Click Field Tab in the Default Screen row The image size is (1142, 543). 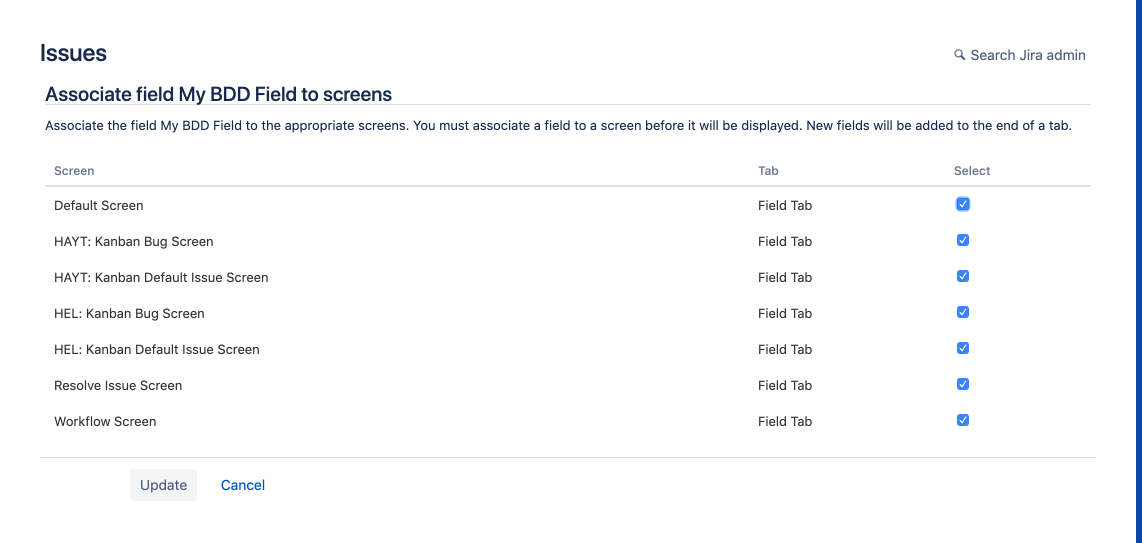coord(785,205)
